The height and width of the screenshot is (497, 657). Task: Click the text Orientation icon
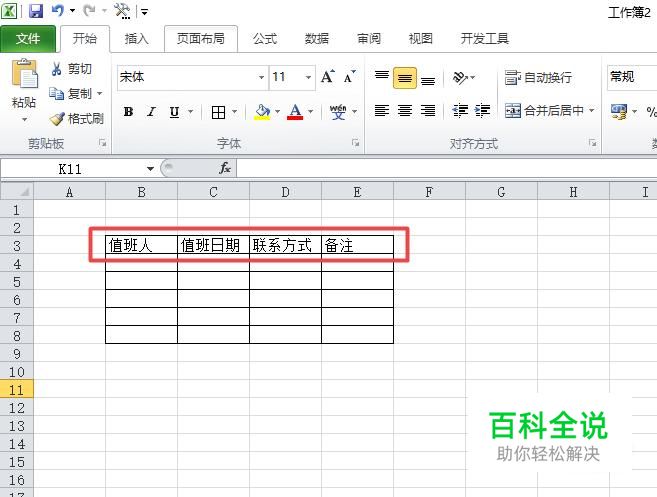coord(460,78)
